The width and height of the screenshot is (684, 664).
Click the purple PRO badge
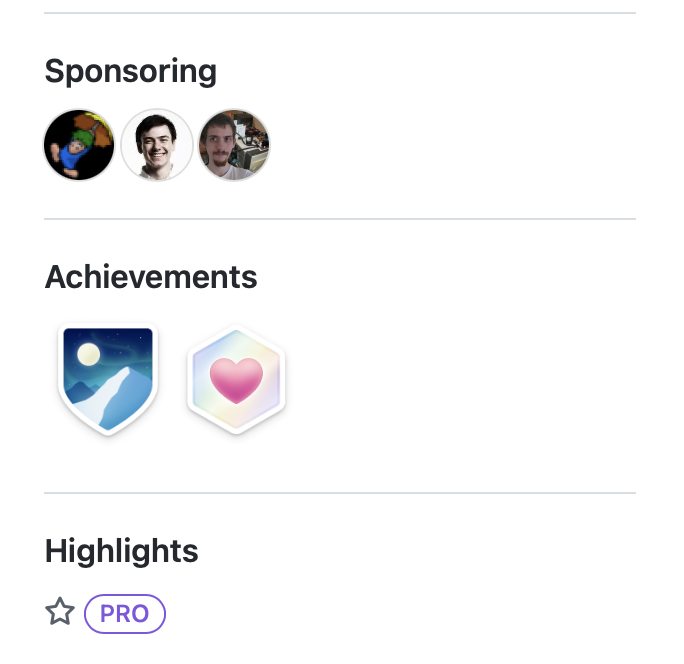pos(125,613)
